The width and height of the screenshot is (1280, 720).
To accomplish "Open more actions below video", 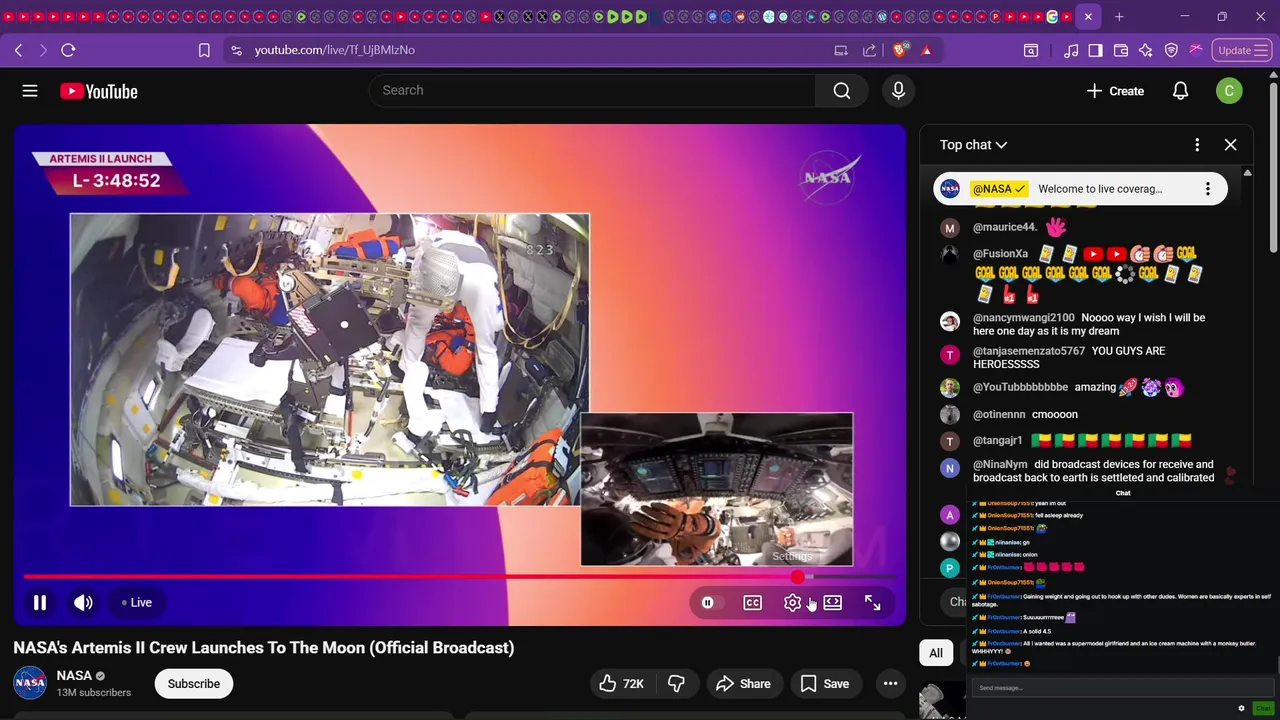I will [x=890, y=684].
